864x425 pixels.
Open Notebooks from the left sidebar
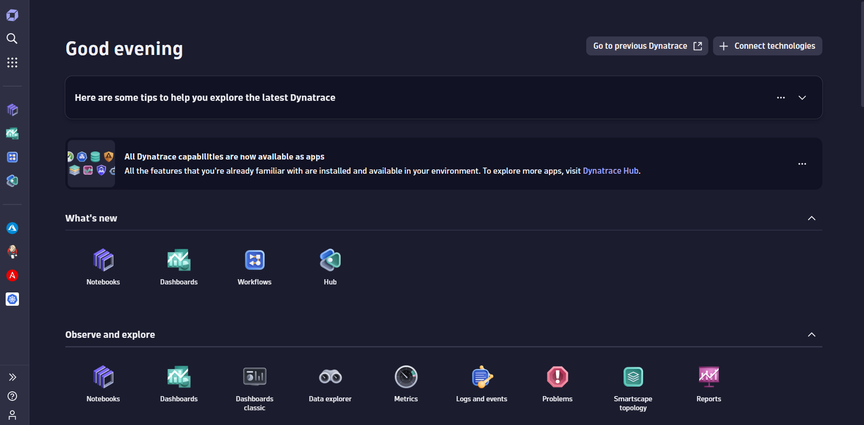pyautogui.click(x=12, y=110)
